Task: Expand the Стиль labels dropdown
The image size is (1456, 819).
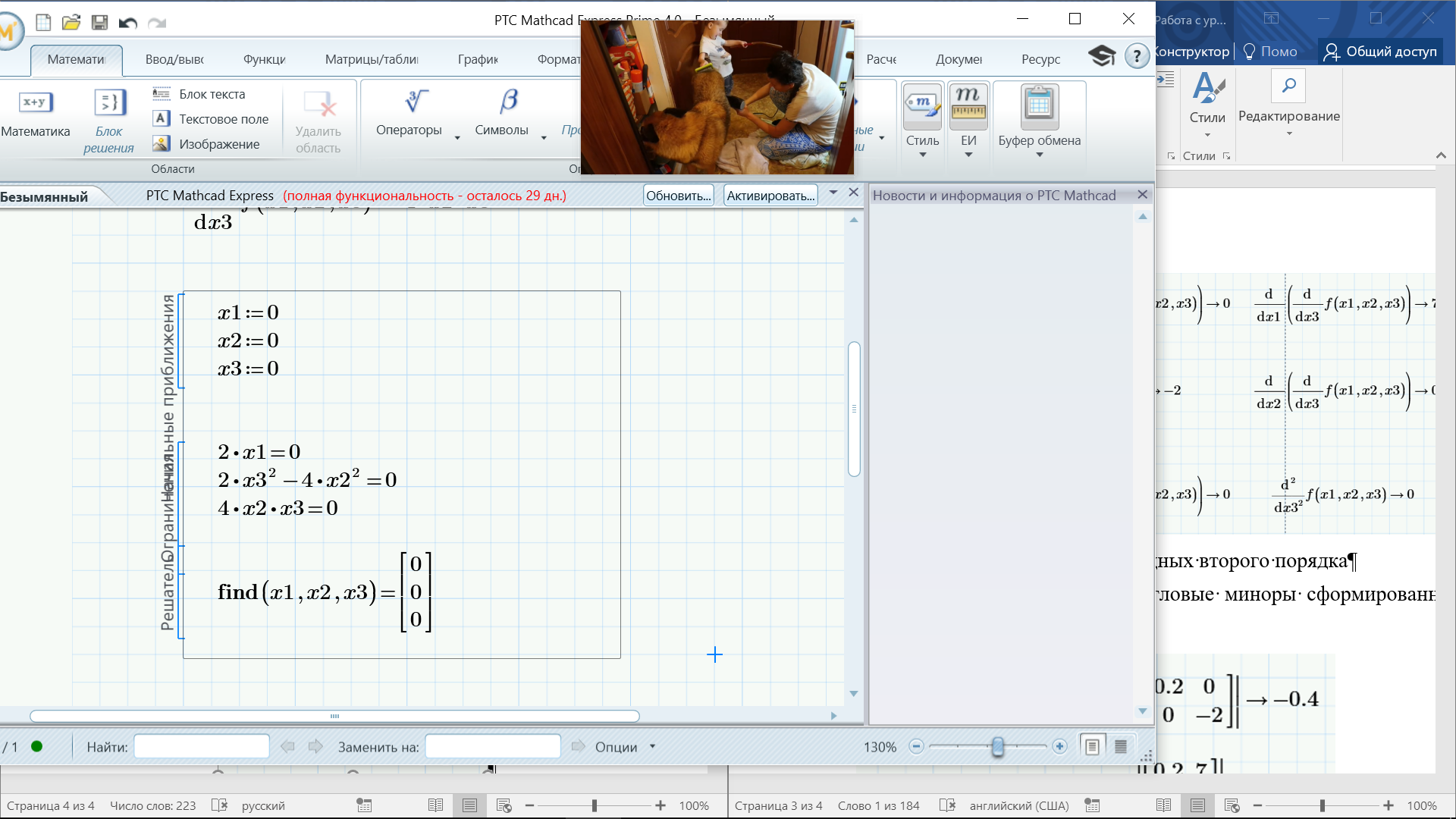Action: [x=922, y=155]
